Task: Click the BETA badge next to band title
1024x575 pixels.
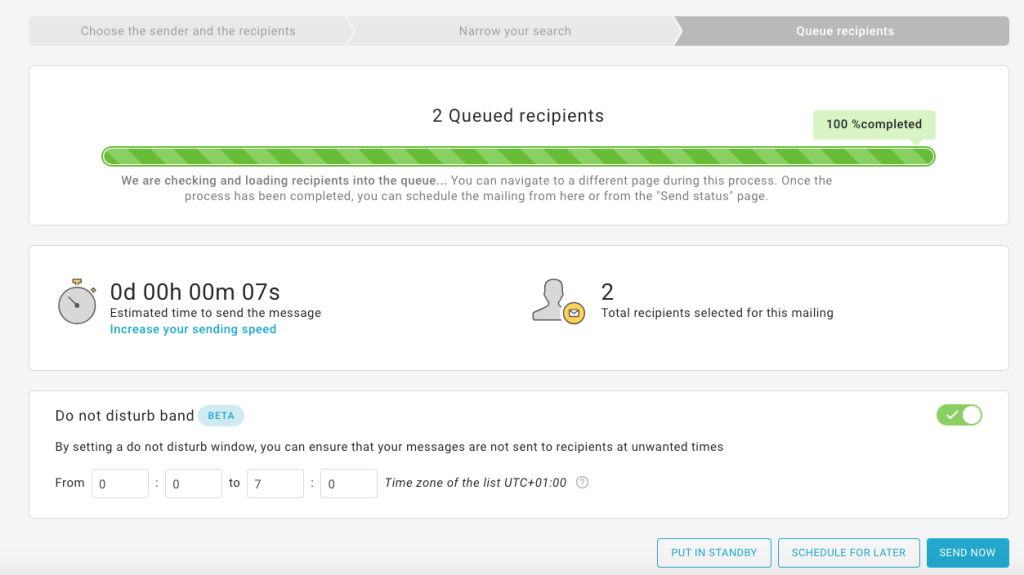Action: pos(221,416)
